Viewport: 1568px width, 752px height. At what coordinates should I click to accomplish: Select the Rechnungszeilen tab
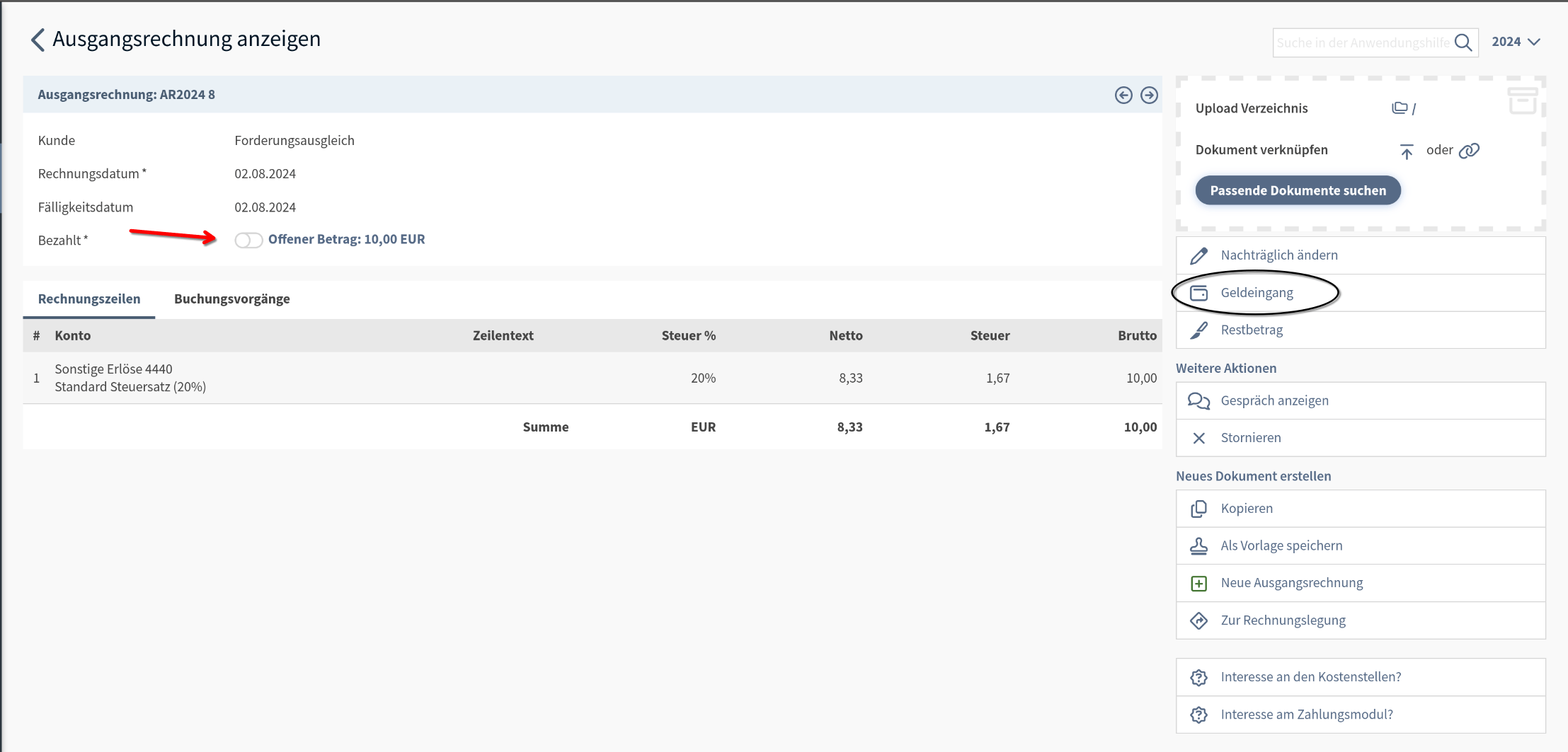pos(89,299)
